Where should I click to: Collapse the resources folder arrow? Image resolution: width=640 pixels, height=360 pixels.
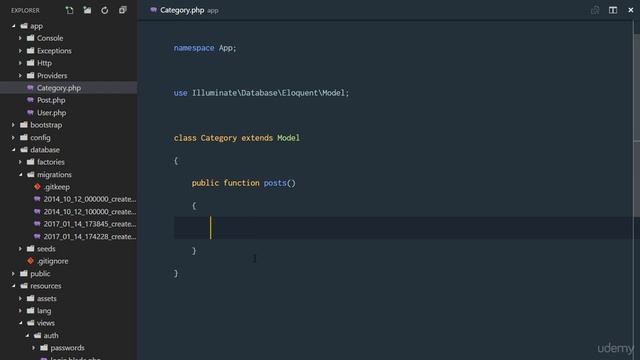click(x=13, y=286)
